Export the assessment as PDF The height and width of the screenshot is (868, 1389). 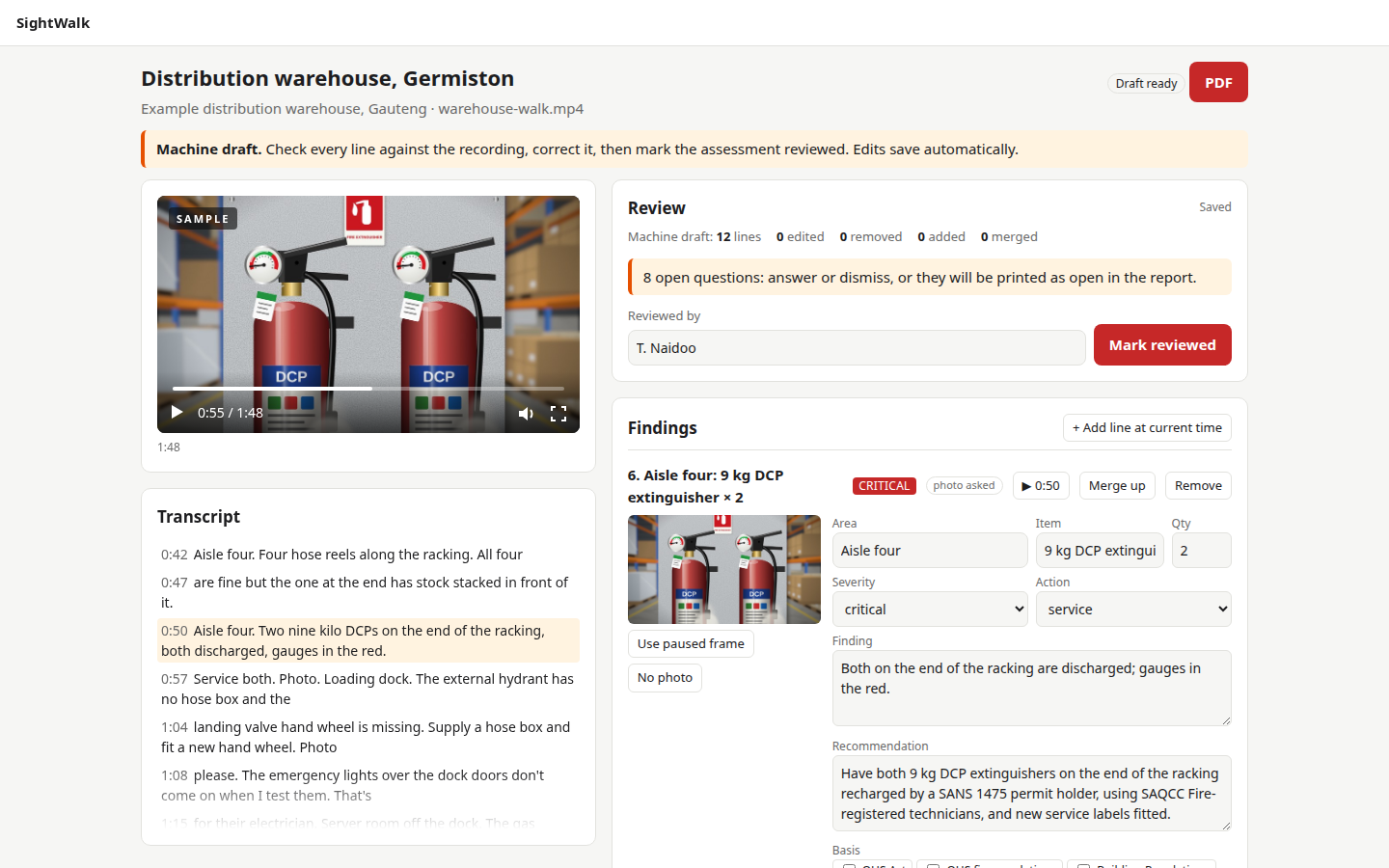pos(1218,82)
